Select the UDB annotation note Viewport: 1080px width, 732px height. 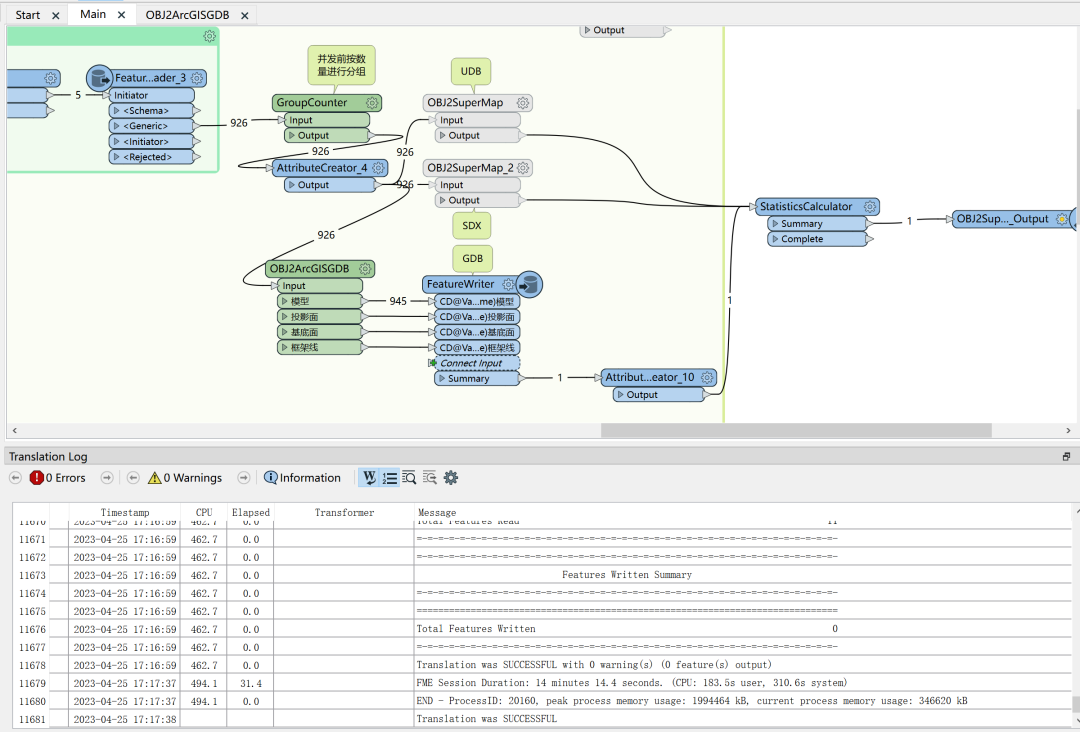471,72
